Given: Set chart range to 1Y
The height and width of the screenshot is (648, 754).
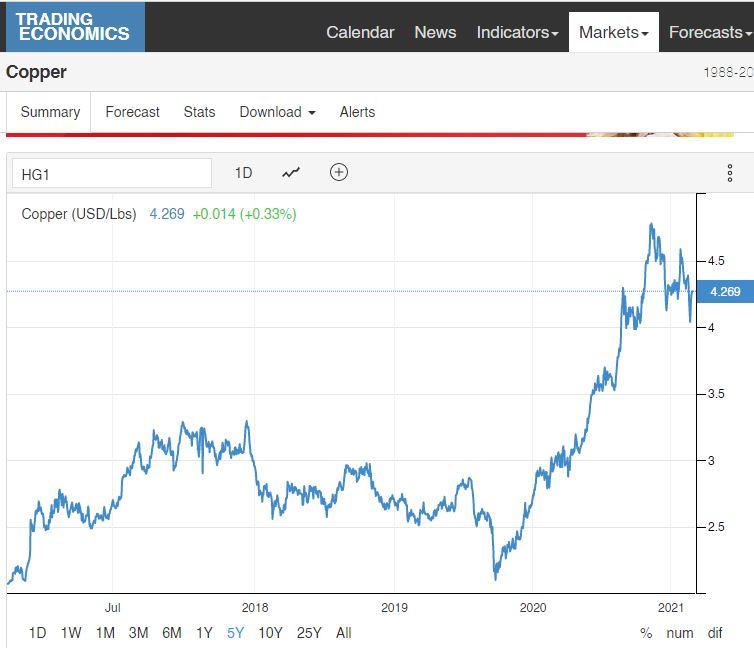Looking at the screenshot, I should coord(204,633).
